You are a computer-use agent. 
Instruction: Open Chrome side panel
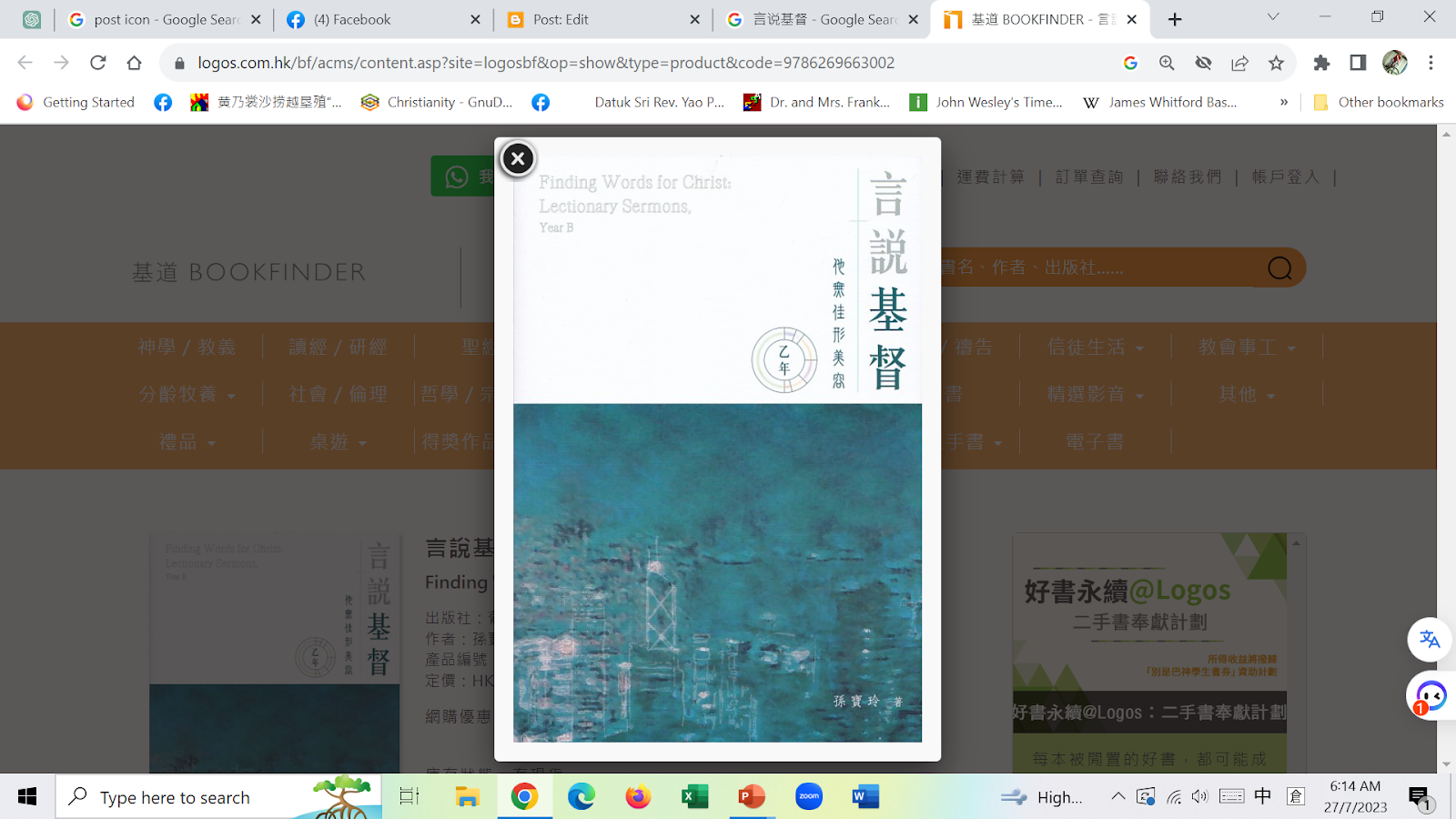click(1358, 63)
